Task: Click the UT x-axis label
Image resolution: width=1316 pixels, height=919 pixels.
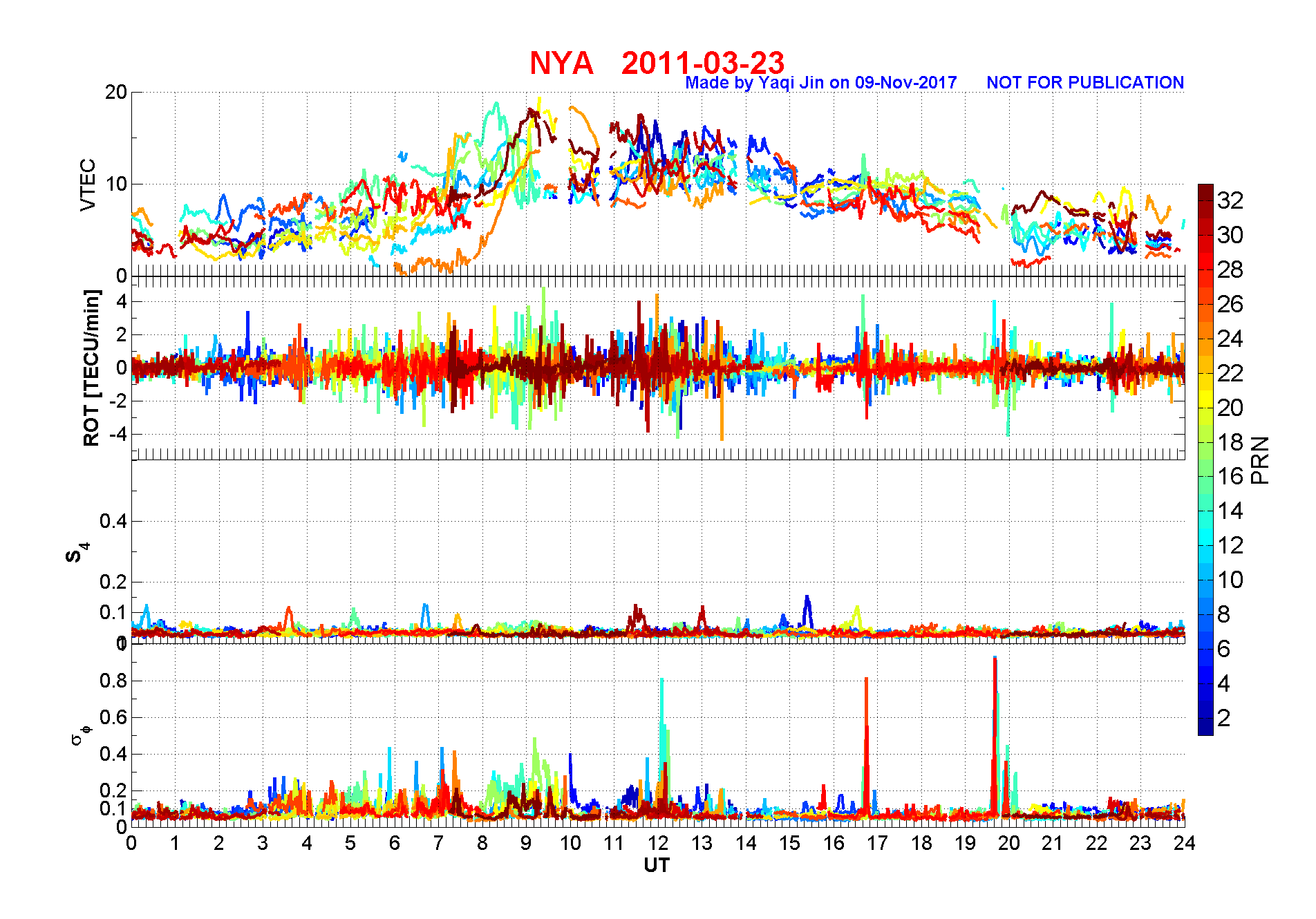Action: click(x=657, y=865)
